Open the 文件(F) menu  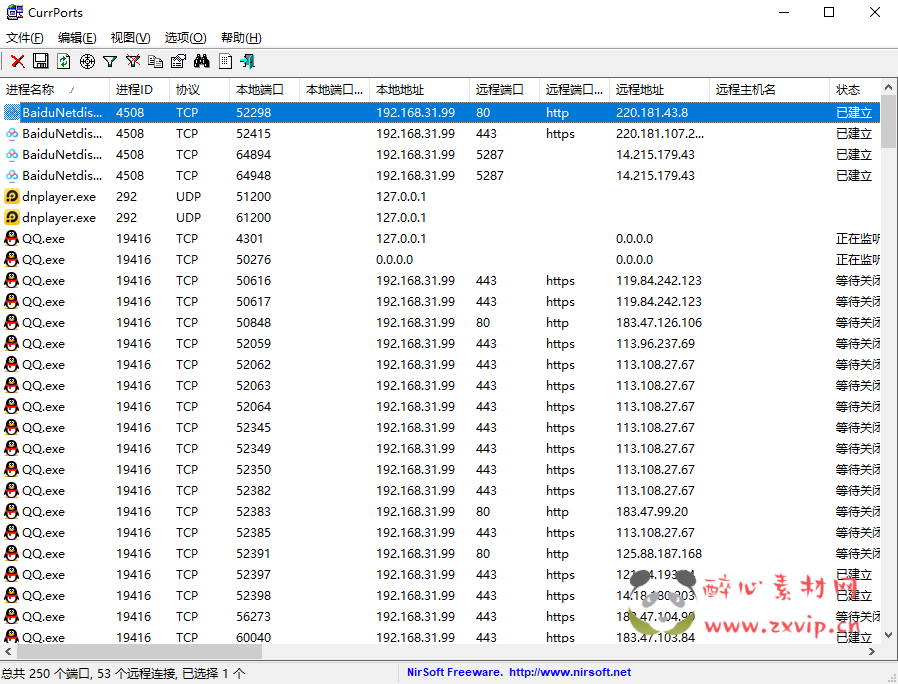[25, 38]
